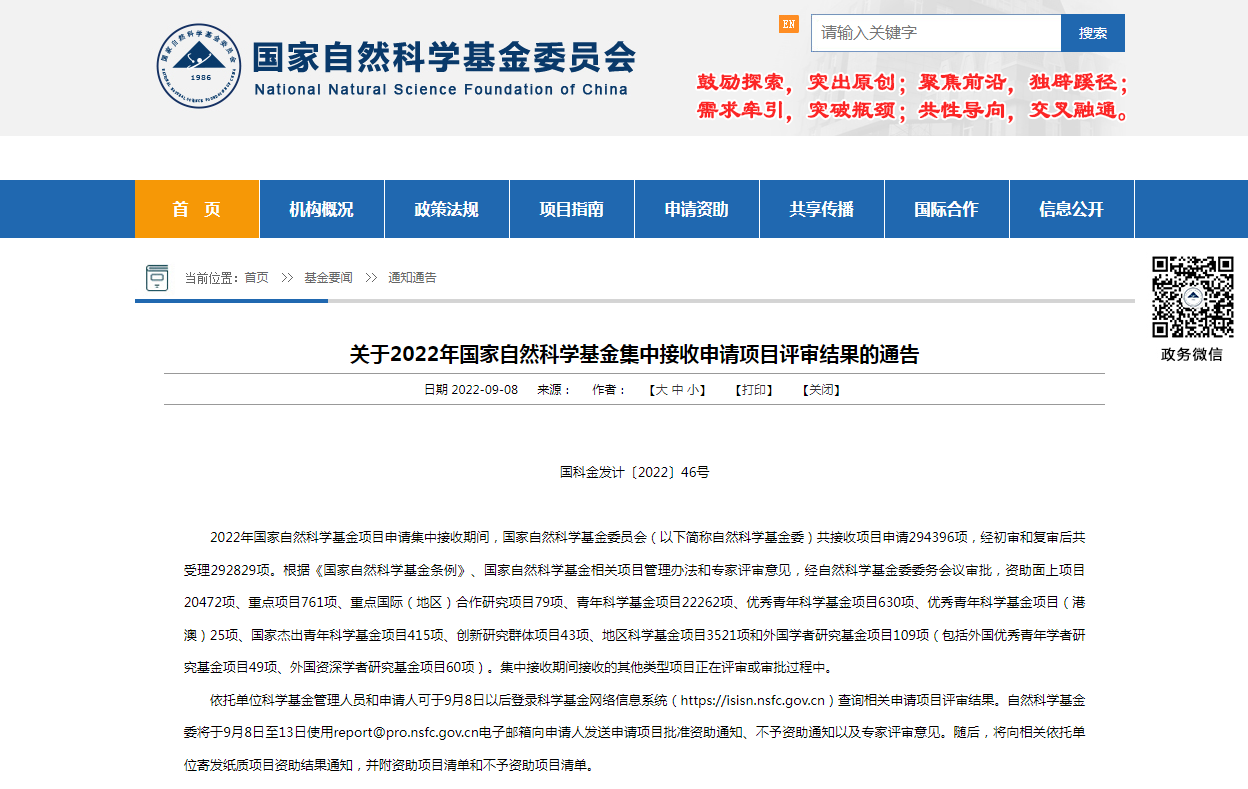Image resolution: width=1248 pixels, height=789 pixels.
Task: Click the 来源： label in article meta
Action: coord(554,390)
